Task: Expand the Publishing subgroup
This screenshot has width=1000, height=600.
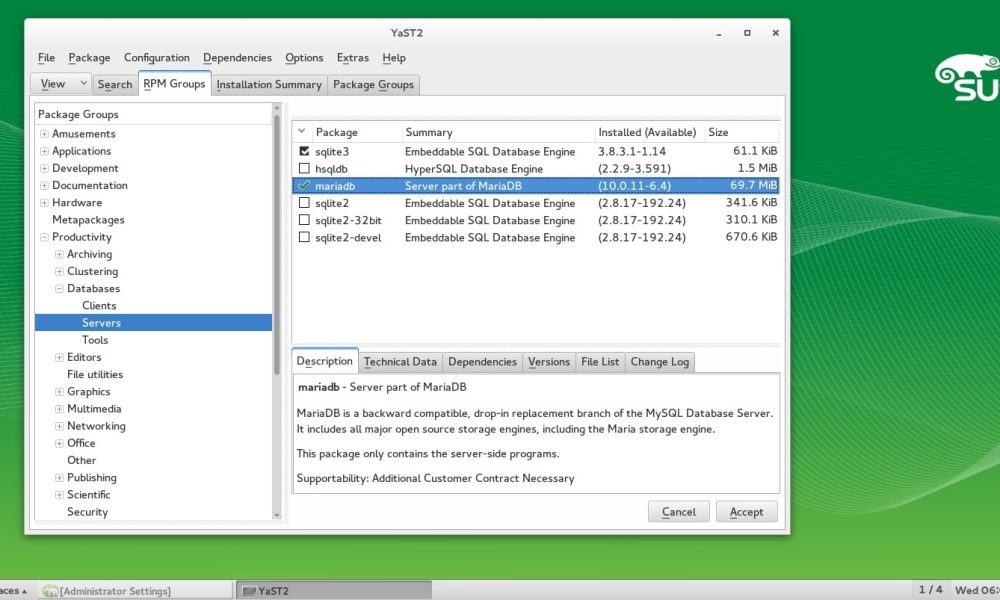Action: tap(59, 478)
